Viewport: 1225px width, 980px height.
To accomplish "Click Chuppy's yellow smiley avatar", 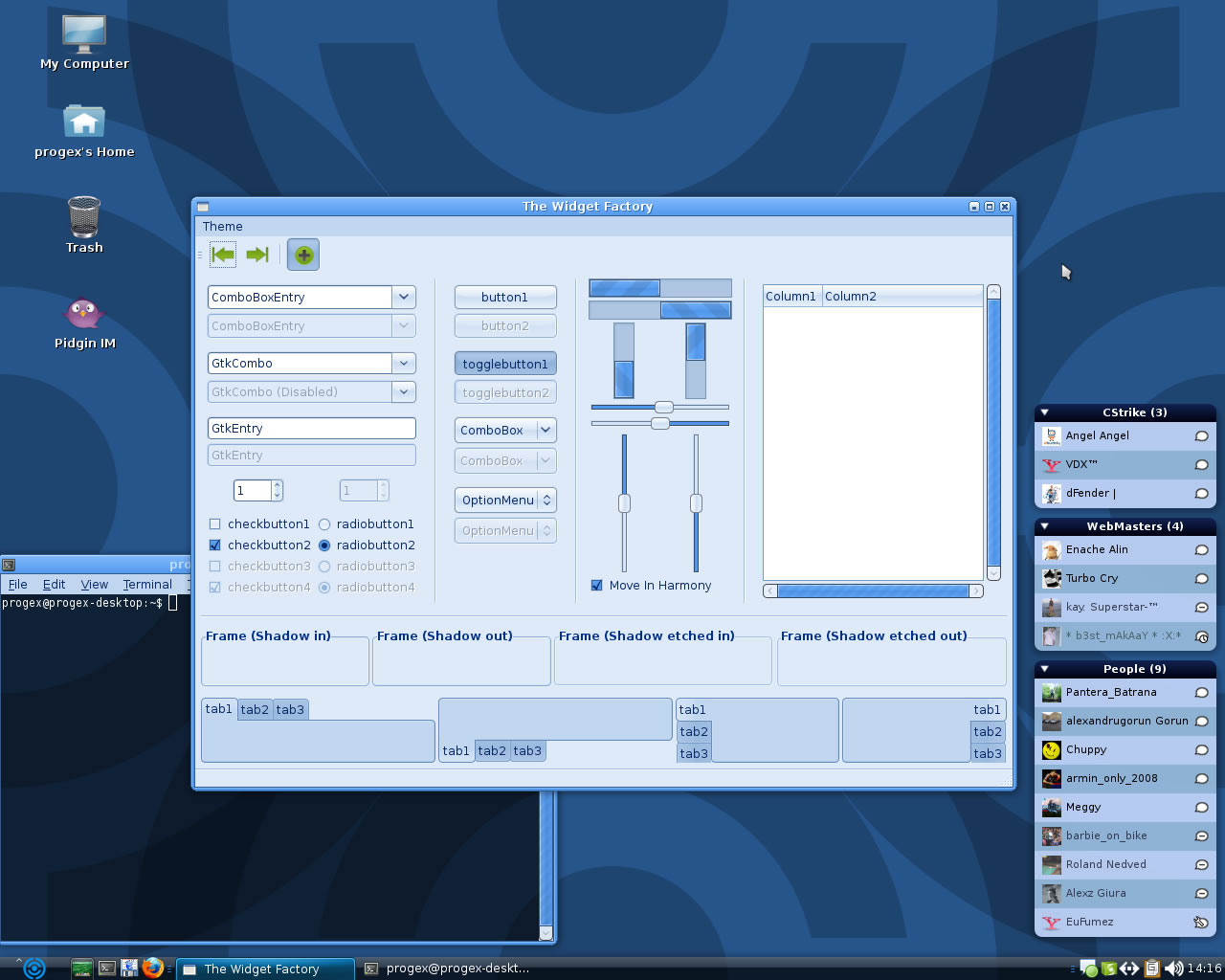I will pyautogui.click(x=1052, y=750).
